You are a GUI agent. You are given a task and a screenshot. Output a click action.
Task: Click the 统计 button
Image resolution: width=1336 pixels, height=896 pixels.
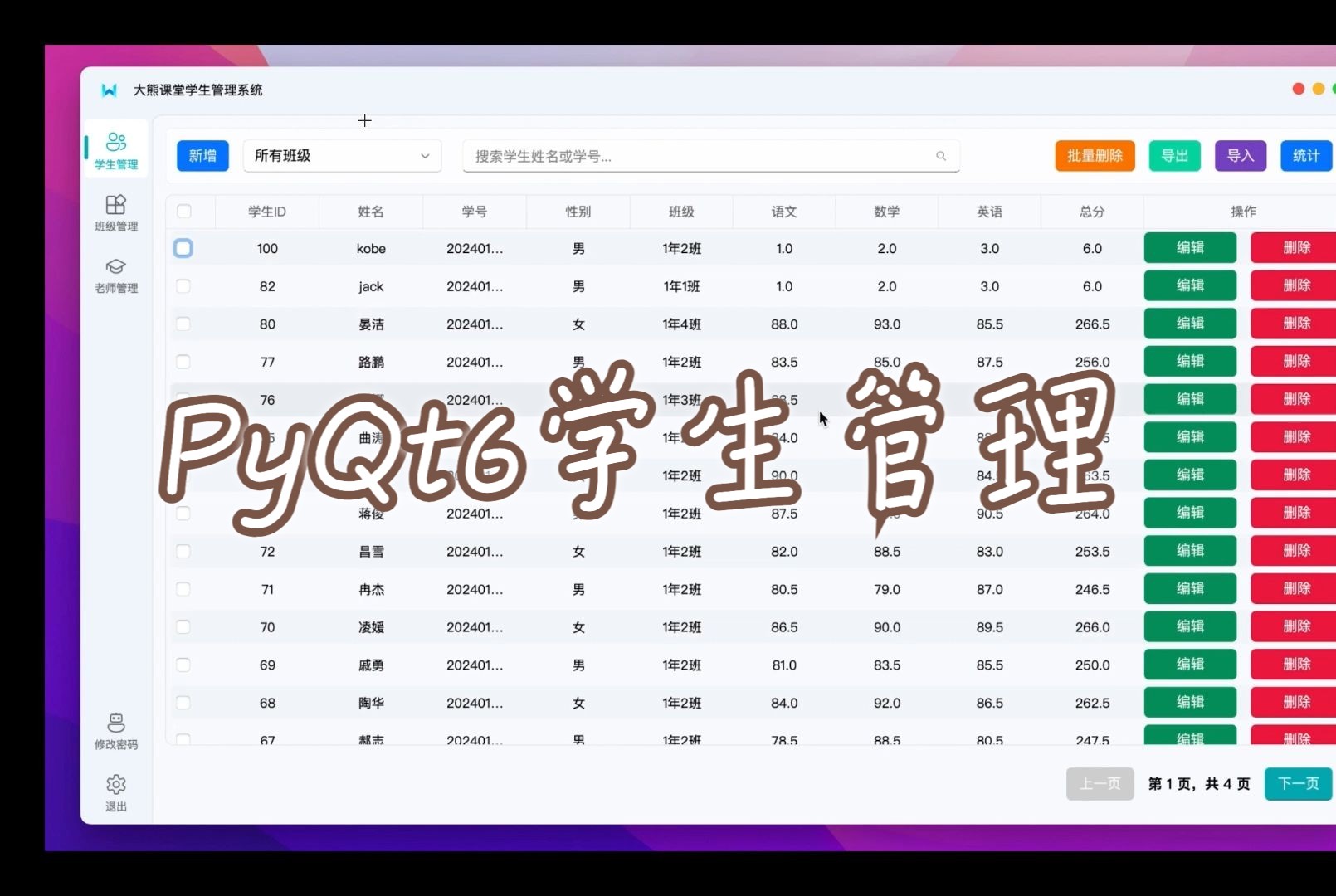[1306, 156]
